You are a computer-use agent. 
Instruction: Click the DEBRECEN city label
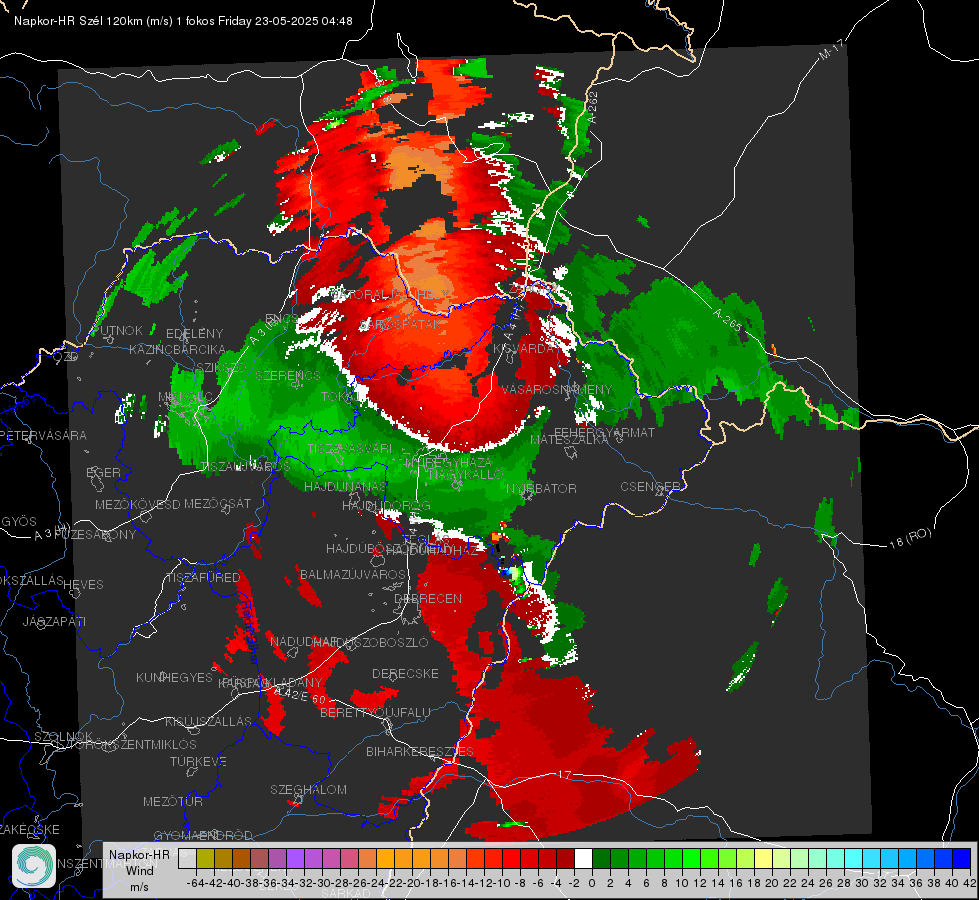[x=428, y=598]
